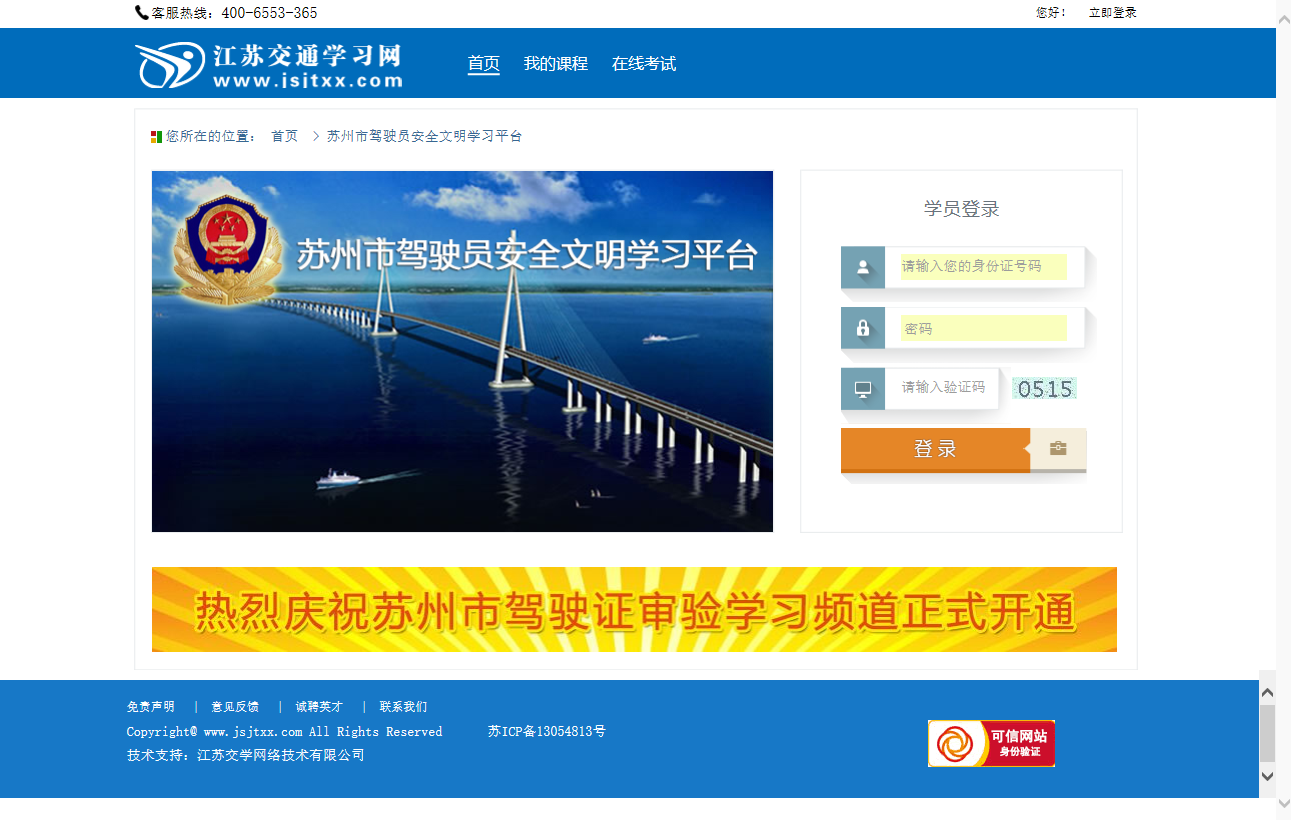Click the 首页 breadcrumb link
1291x820 pixels.
coord(285,136)
